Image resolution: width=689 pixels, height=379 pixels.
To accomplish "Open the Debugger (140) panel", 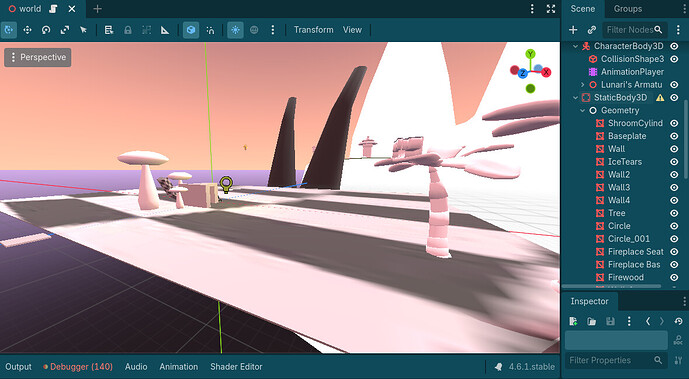I will point(78,367).
